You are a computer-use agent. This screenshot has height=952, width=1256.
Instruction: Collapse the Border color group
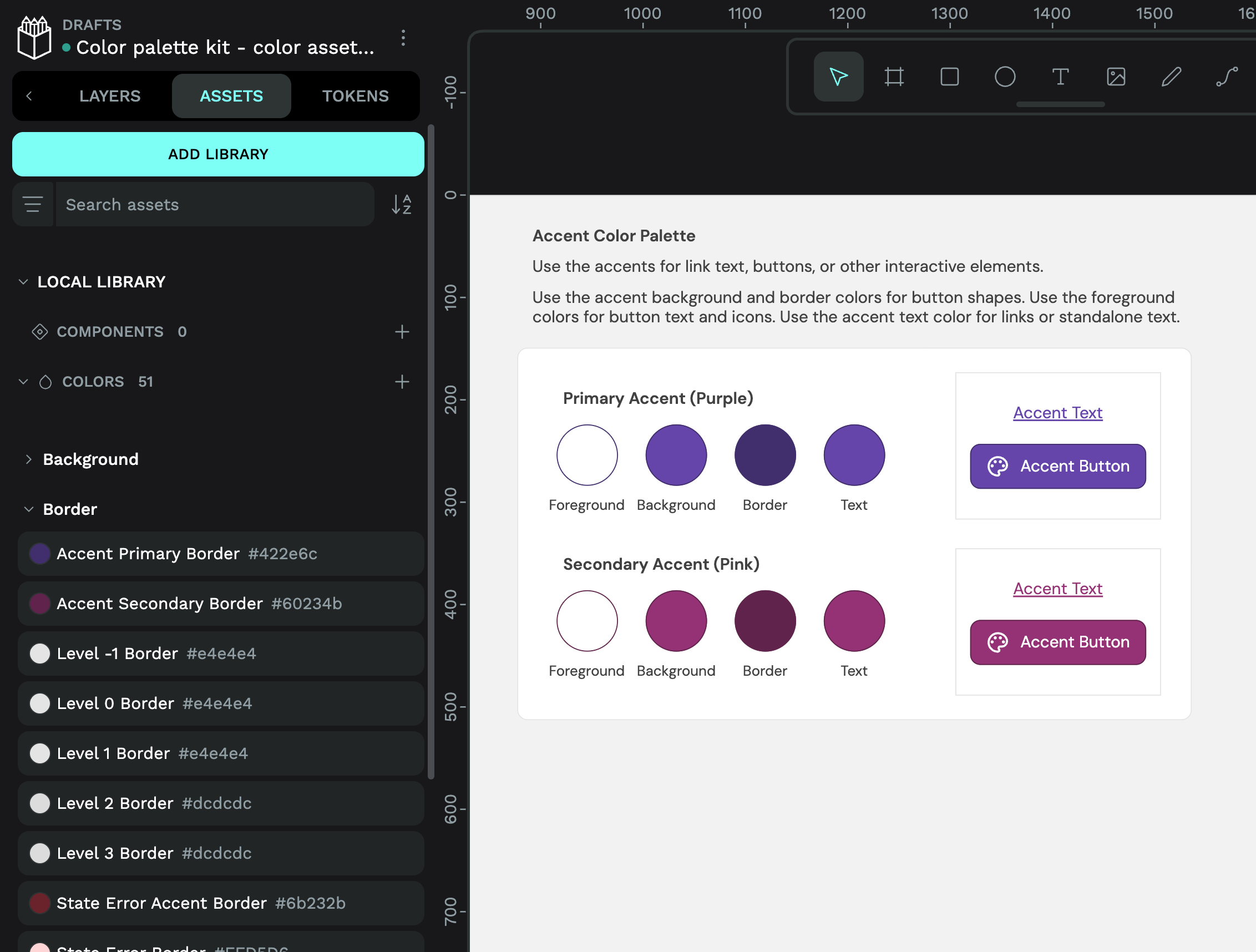29,509
